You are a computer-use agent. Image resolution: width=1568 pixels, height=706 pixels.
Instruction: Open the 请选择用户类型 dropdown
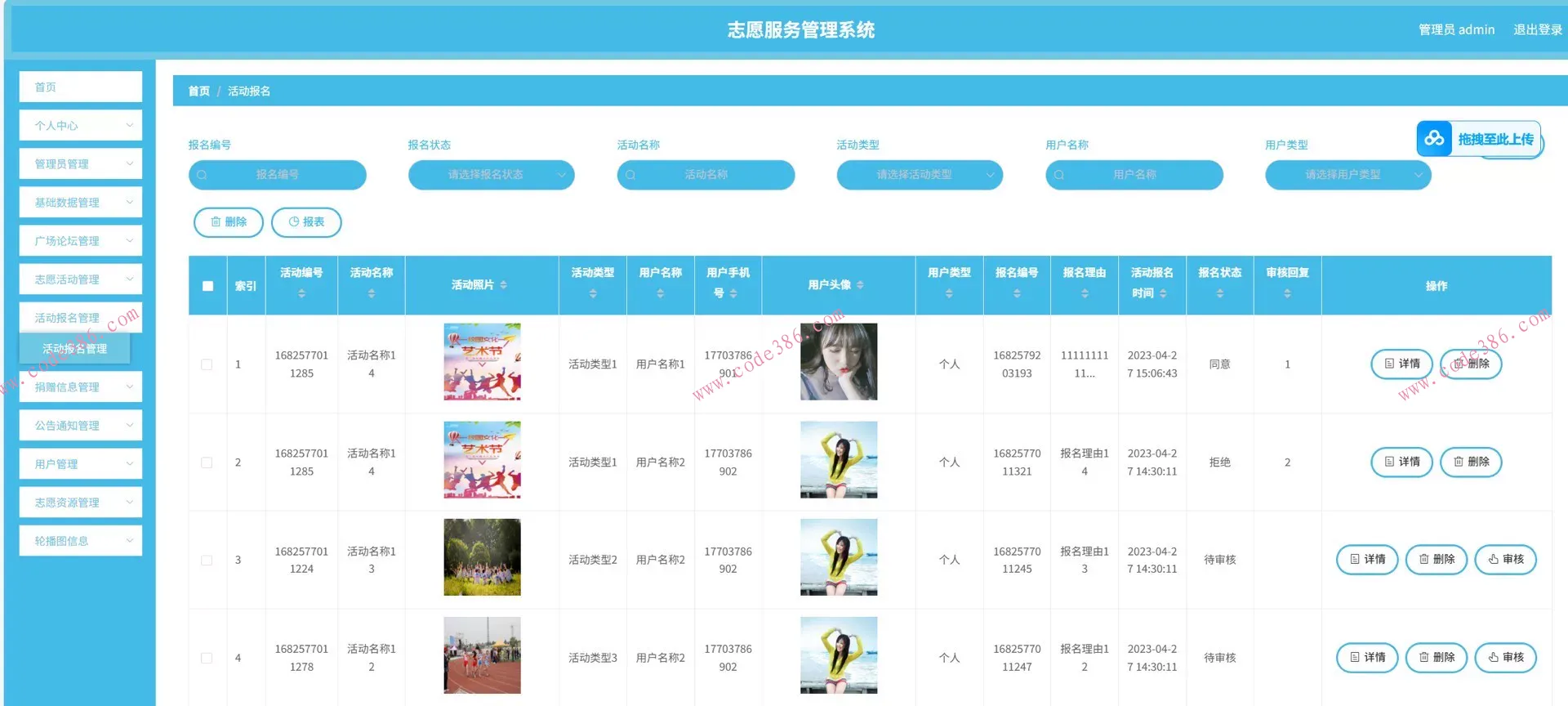pos(1348,175)
